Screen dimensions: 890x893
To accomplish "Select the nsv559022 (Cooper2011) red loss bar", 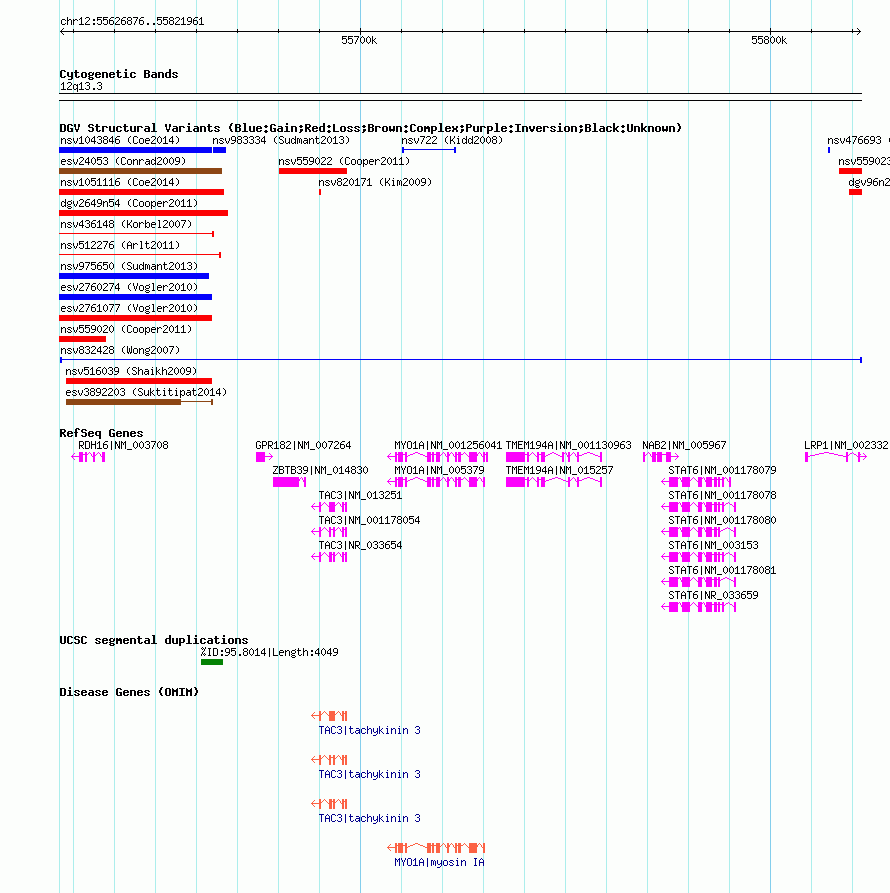I will [313, 171].
